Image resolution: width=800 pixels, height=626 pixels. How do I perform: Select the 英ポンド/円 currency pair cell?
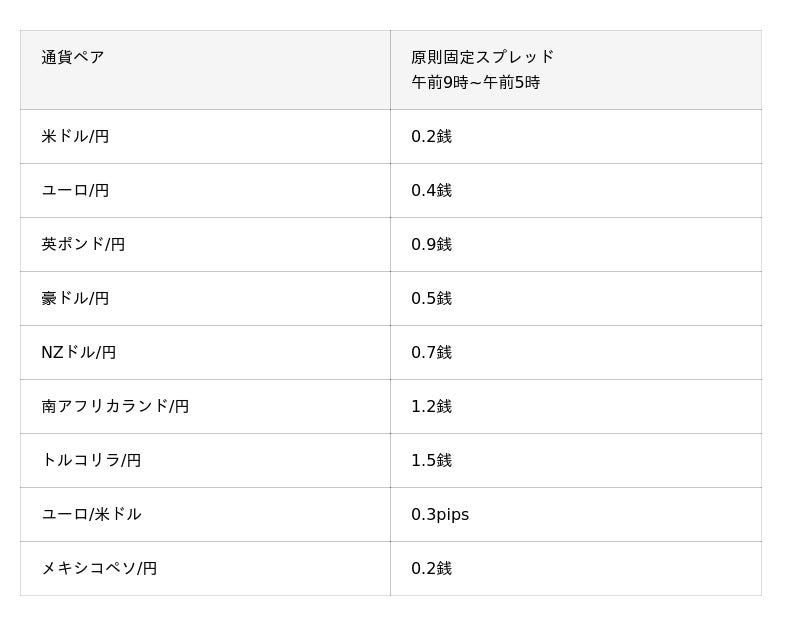[x=83, y=245]
